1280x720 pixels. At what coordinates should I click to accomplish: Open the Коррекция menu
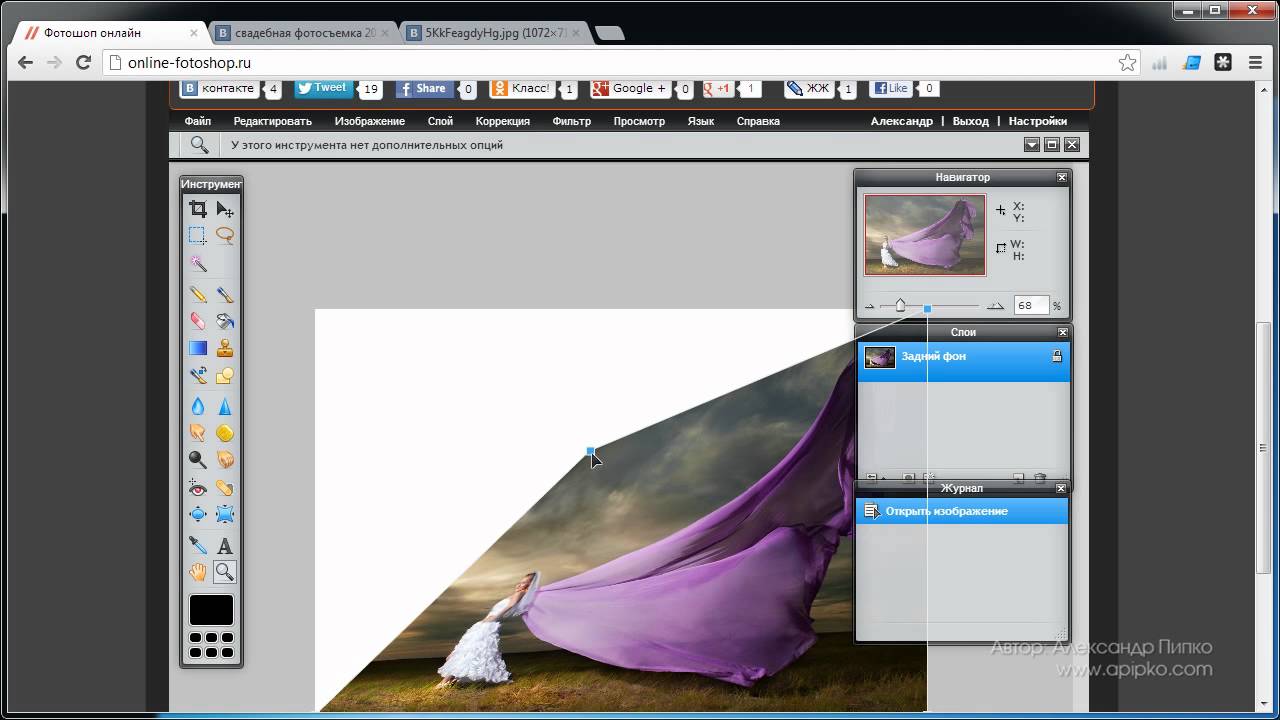point(503,121)
